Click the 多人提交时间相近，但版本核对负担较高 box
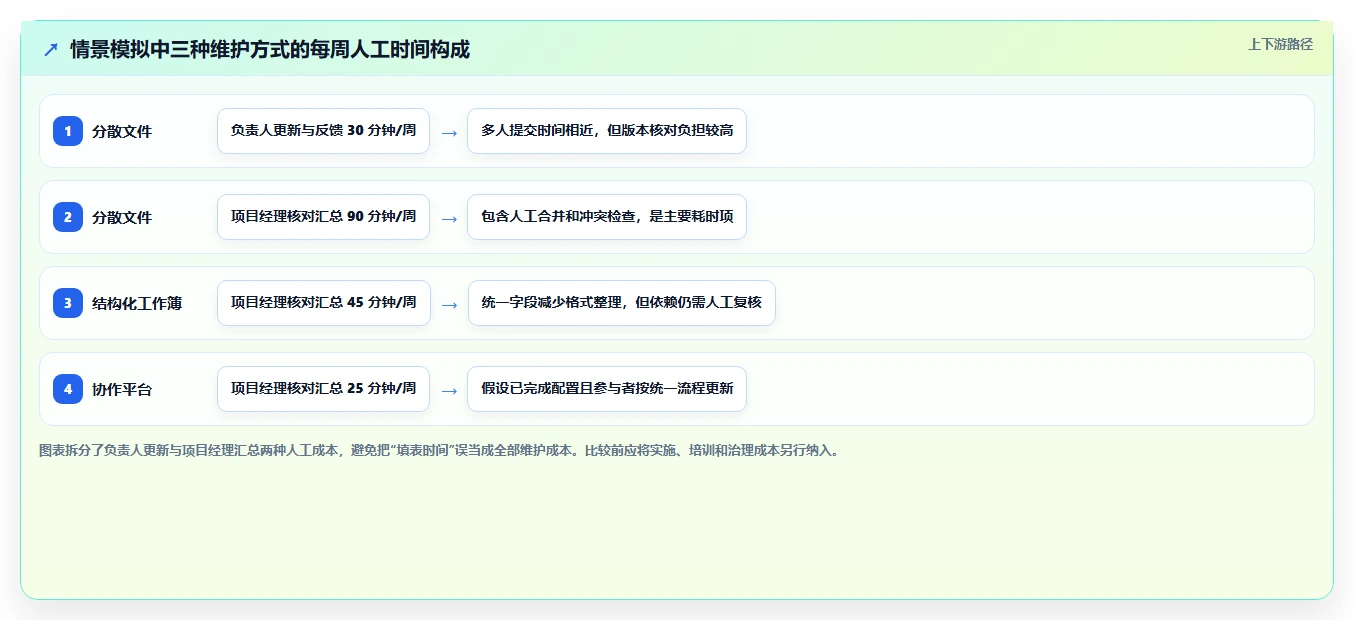The width and height of the screenshot is (1354, 620). 607,131
